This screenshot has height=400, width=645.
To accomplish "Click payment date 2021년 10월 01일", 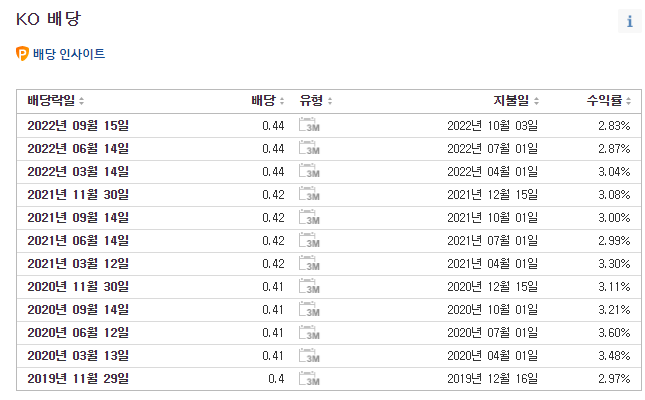I will (x=492, y=218).
